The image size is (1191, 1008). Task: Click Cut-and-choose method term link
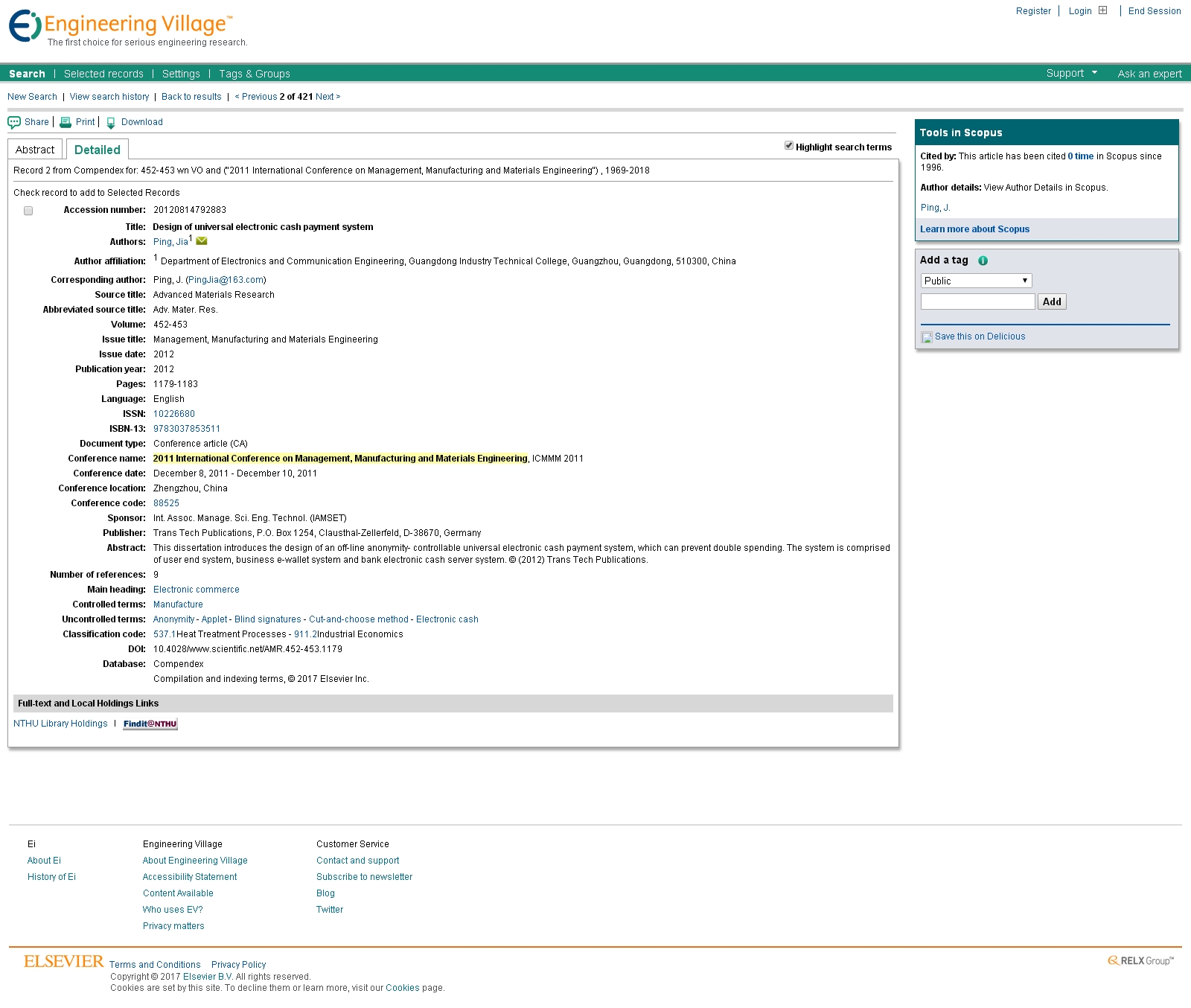(359, 619)
